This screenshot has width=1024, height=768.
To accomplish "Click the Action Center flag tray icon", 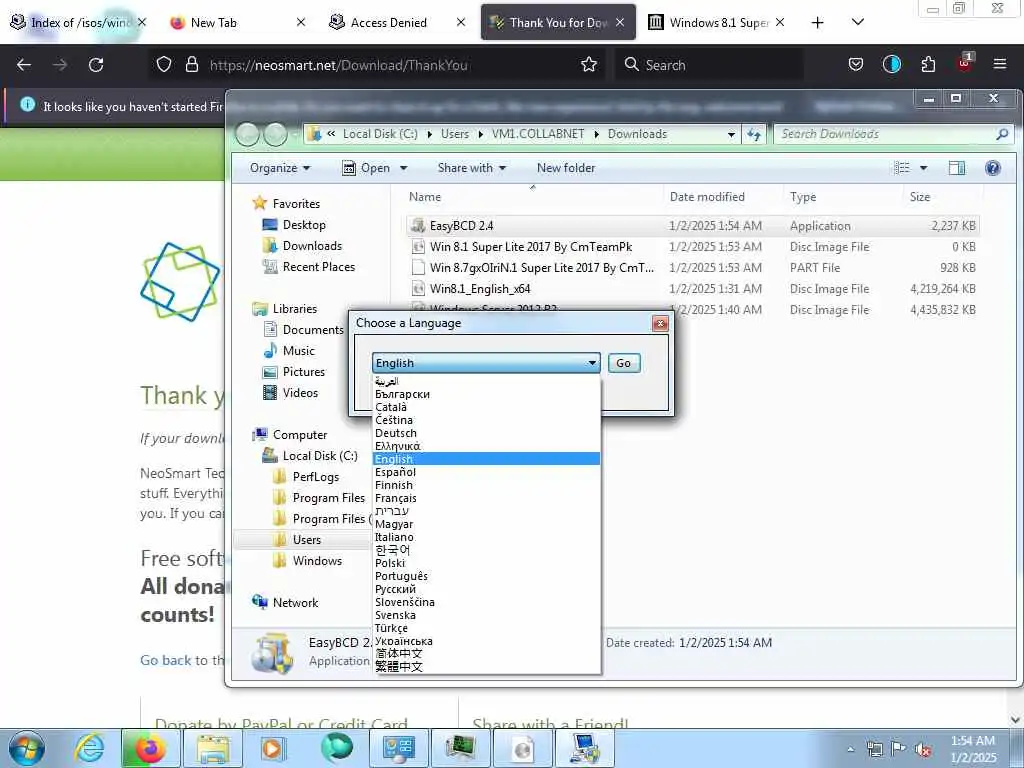I will coord(899,749).
